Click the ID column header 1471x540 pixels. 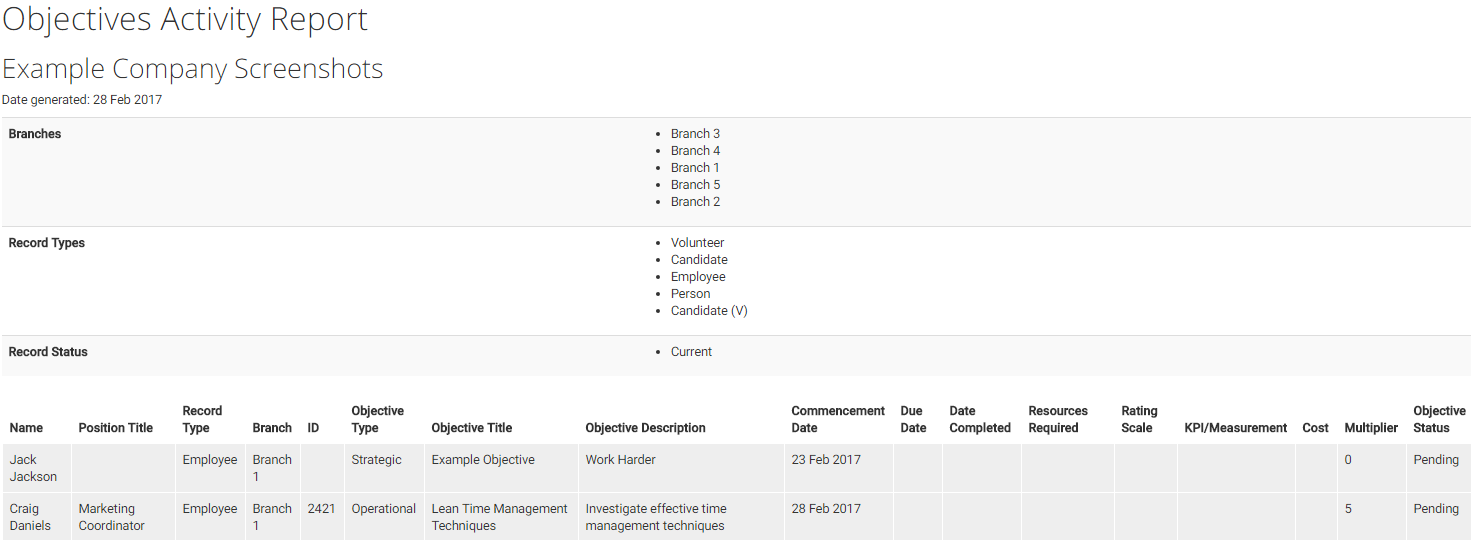tap(313, 428)
